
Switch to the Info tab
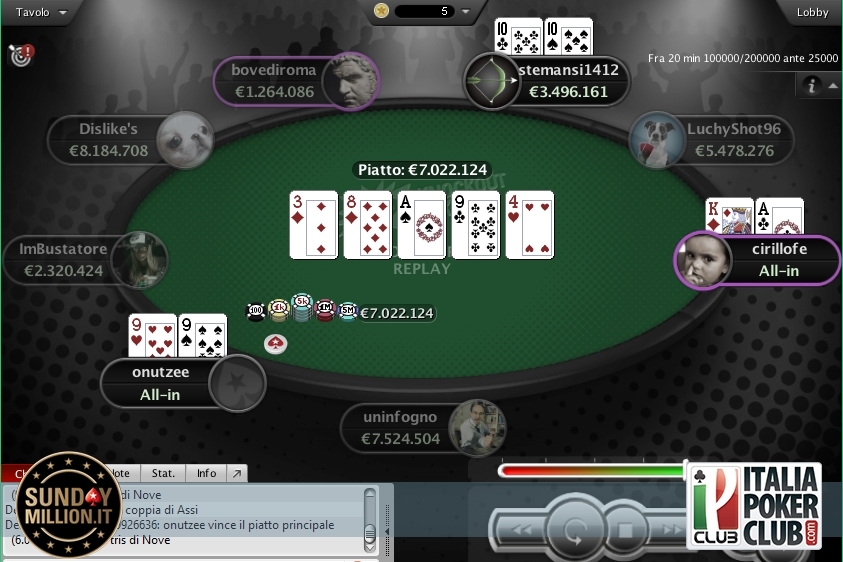click(206, 473)
